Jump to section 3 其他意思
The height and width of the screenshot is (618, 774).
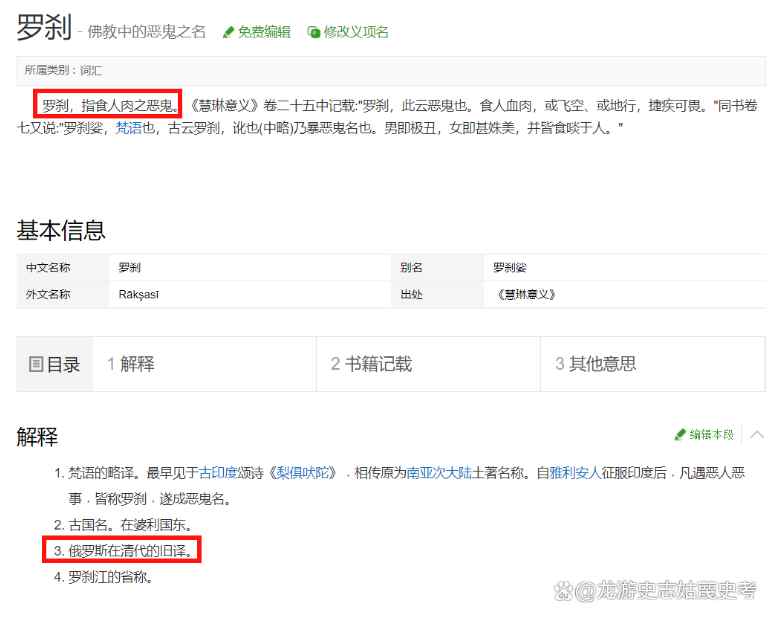(x=596, y=364)
